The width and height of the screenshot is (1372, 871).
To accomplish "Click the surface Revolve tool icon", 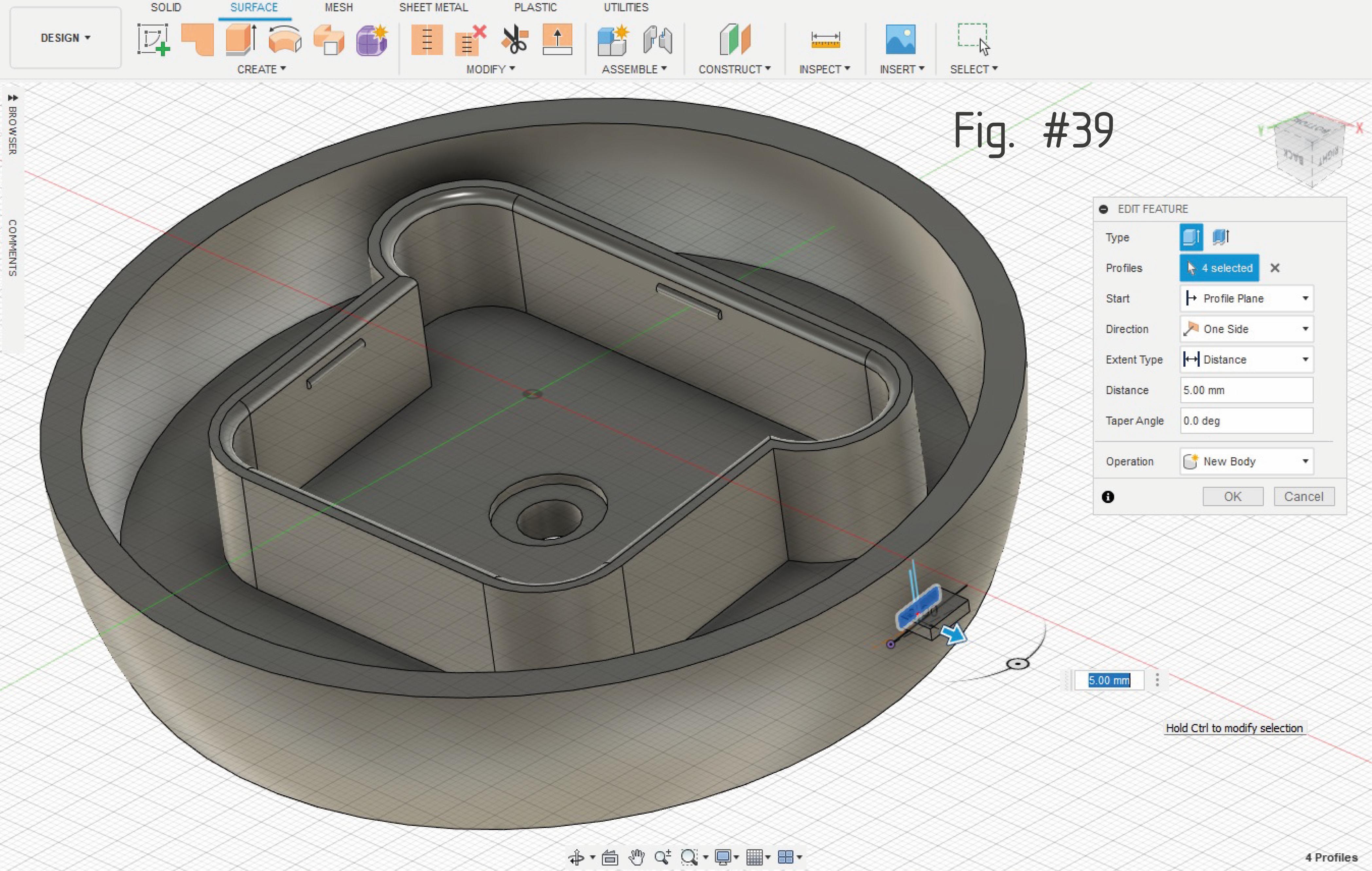I will point(285,39).
